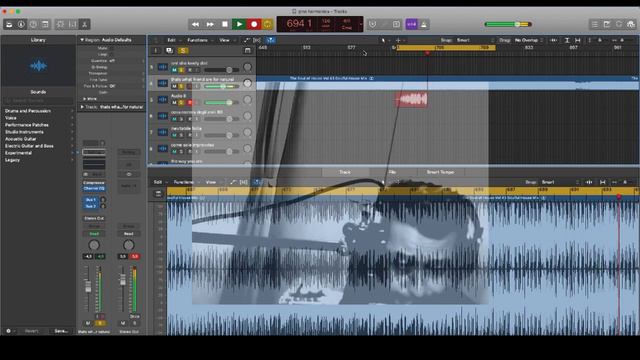Open the Loop Browser button
Viewport: 640px width, 360px height.
(619, 24)
